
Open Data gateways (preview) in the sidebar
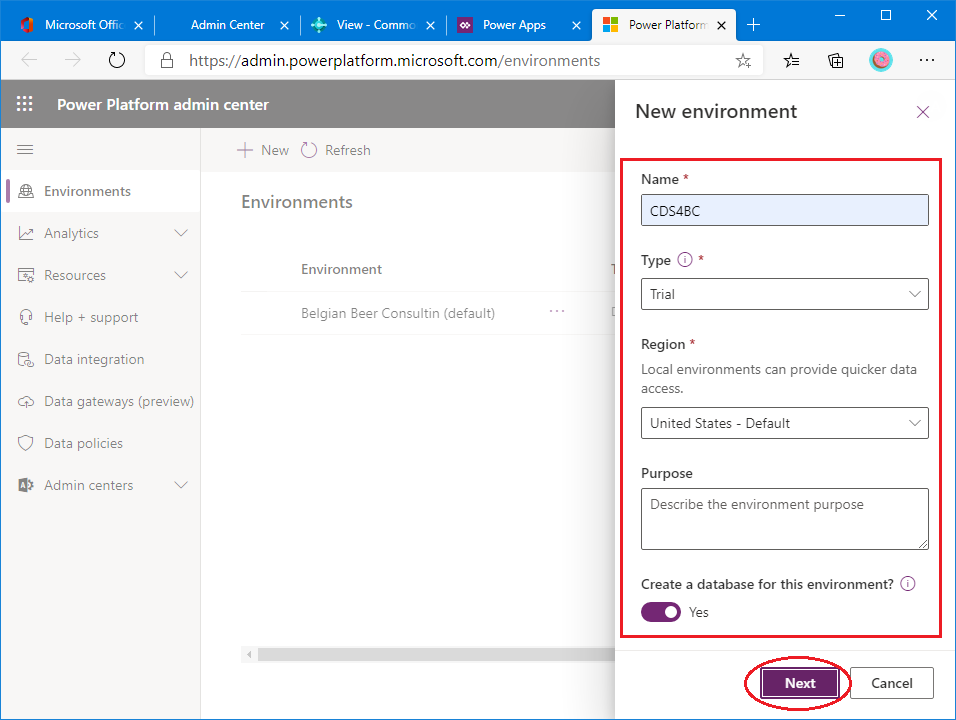point(120,402)
